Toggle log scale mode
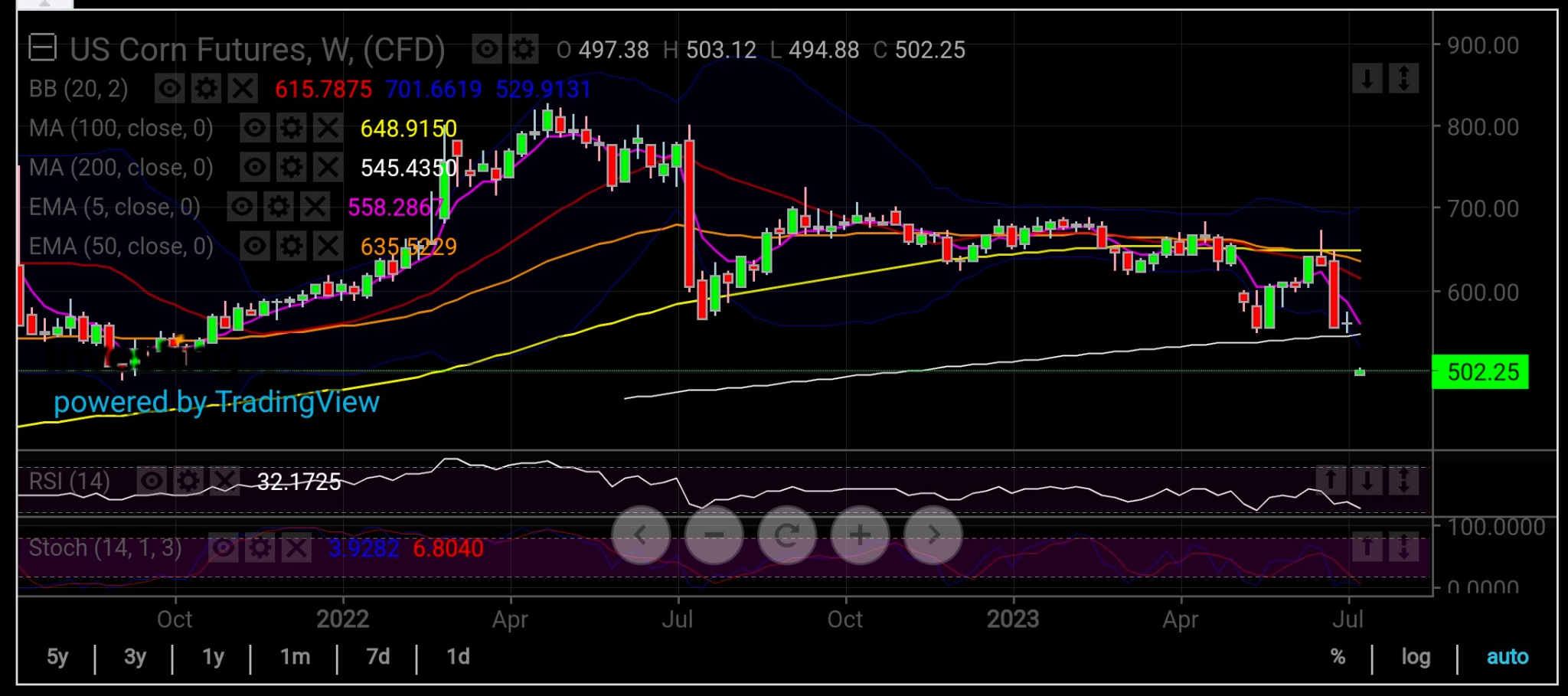 coord(1416,657)
